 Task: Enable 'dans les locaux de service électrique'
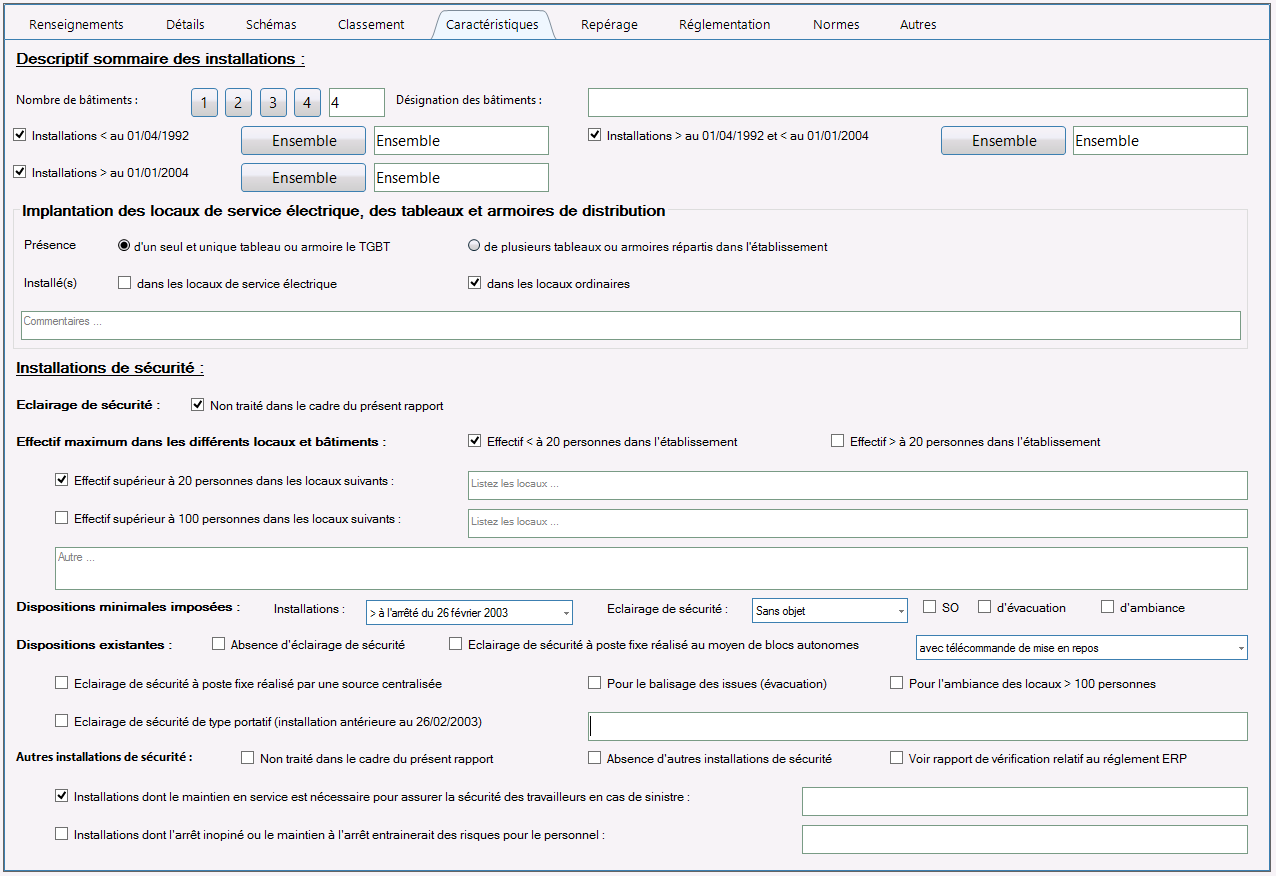click(x=125, y=283)
